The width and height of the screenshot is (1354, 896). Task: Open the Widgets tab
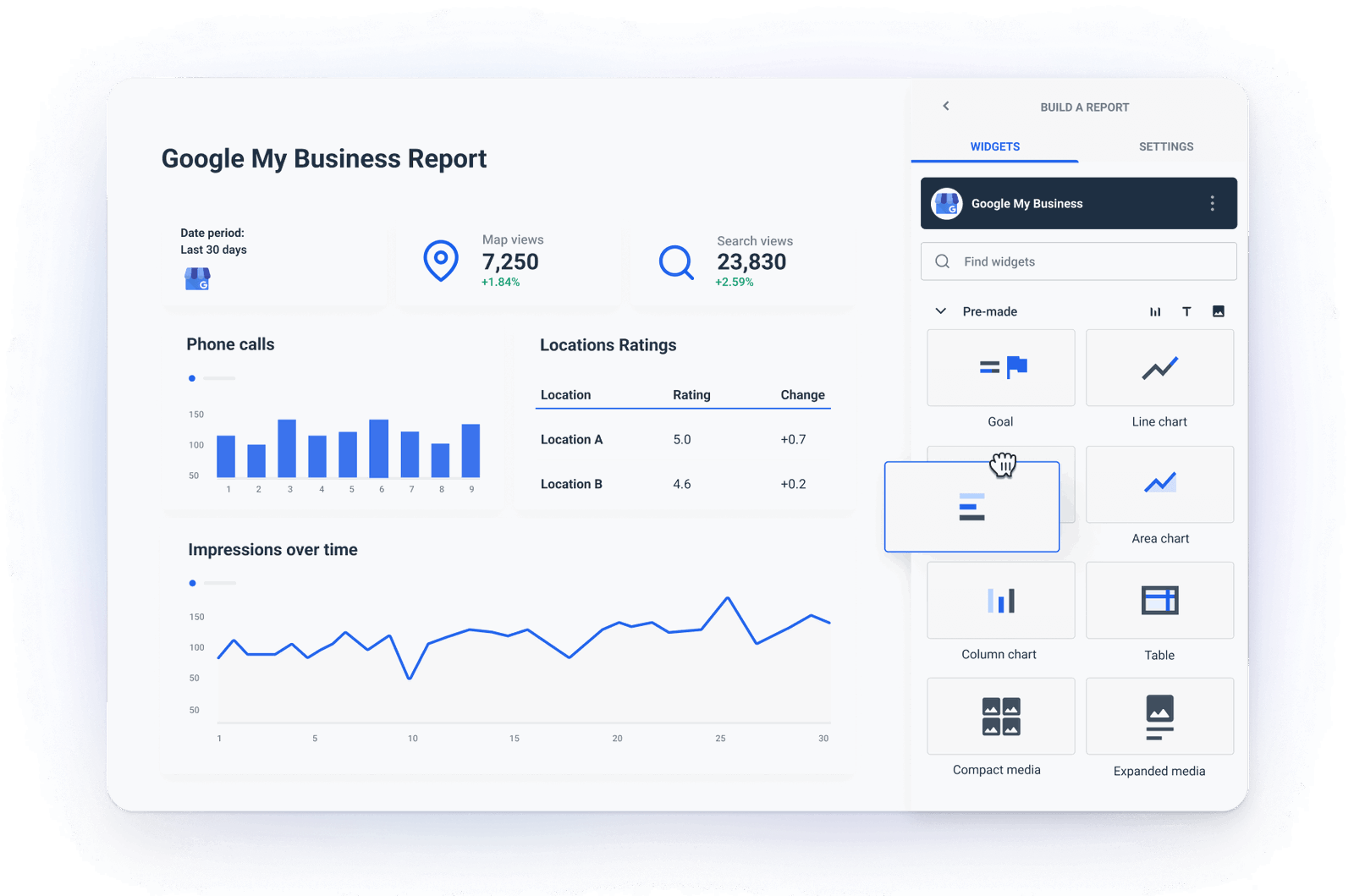point(994,146)
